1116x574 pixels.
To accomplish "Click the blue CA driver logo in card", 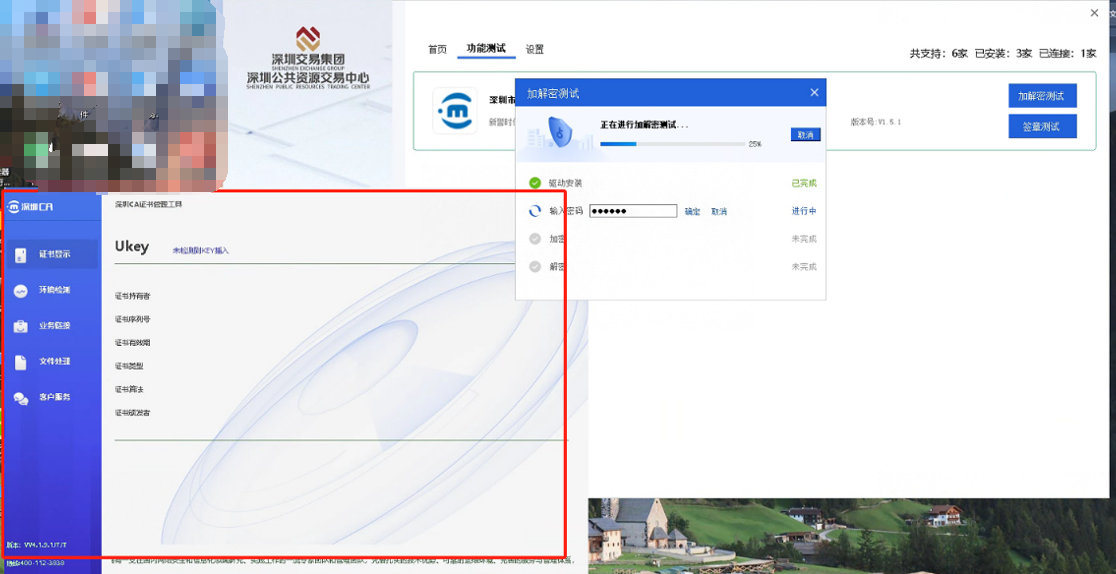I will pos(454,110).
